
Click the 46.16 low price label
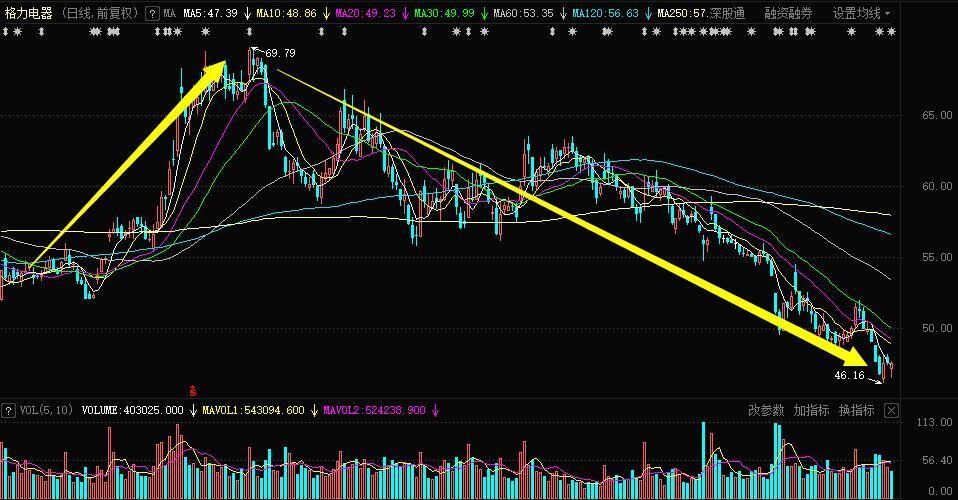coord(848,375)
